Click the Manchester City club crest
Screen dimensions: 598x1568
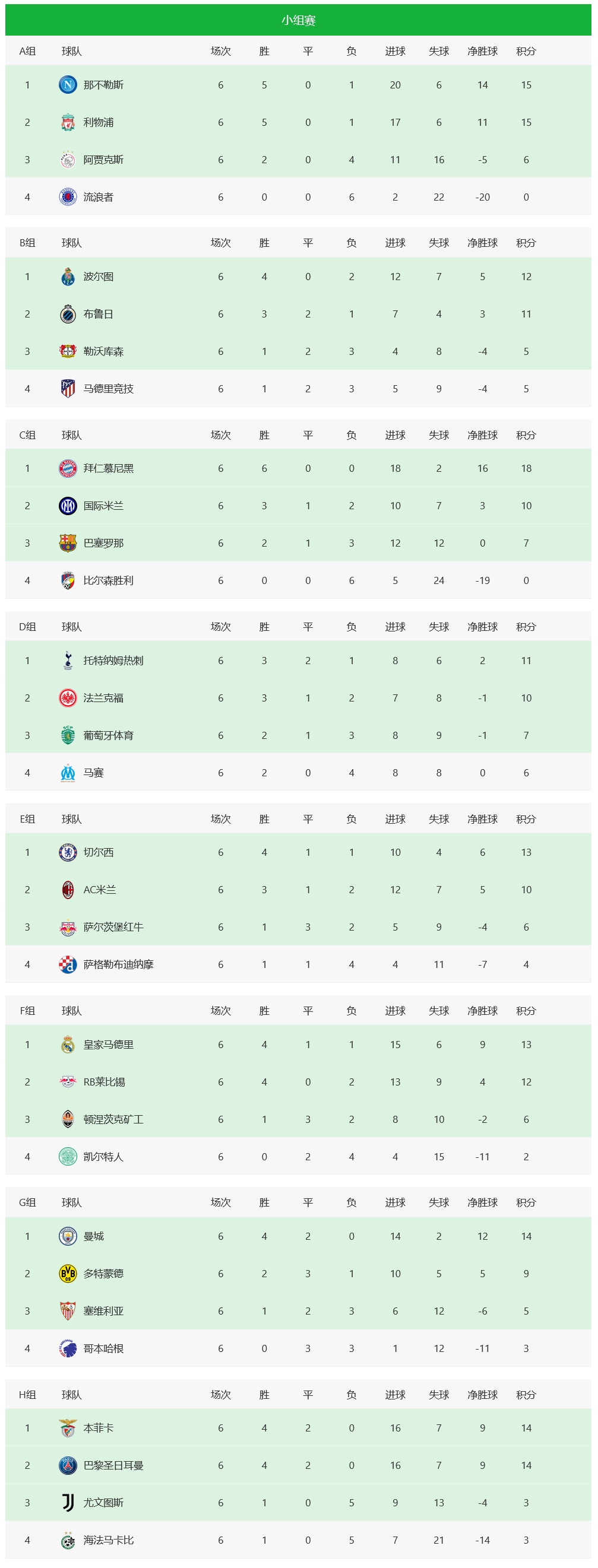click(68, 1236)
